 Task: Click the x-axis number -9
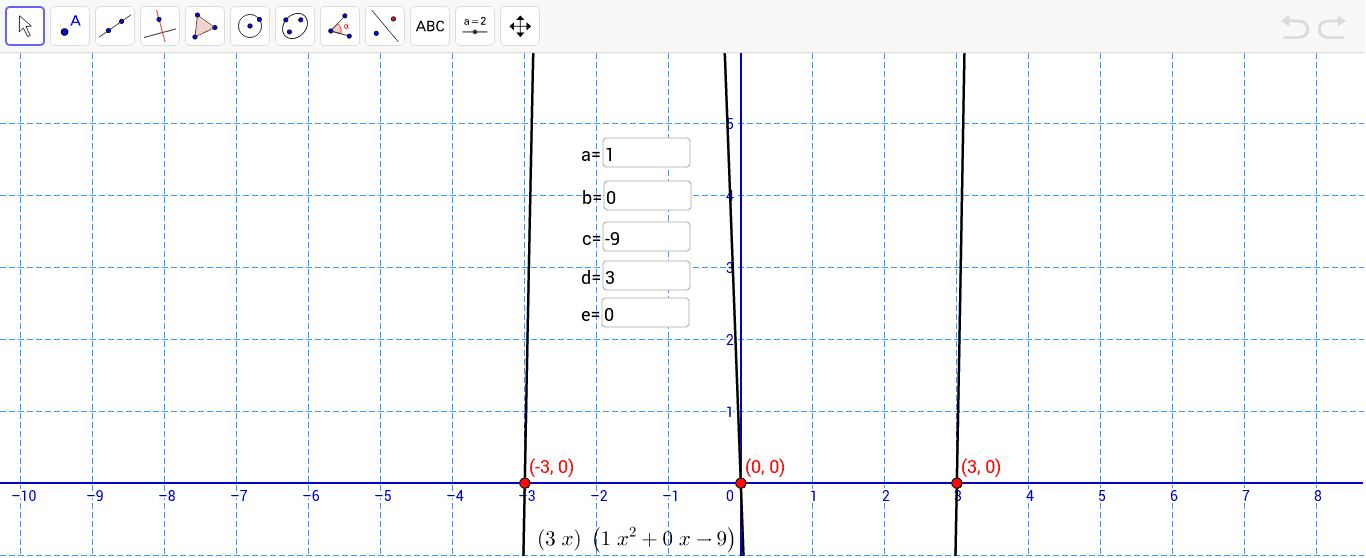(95, 496)
